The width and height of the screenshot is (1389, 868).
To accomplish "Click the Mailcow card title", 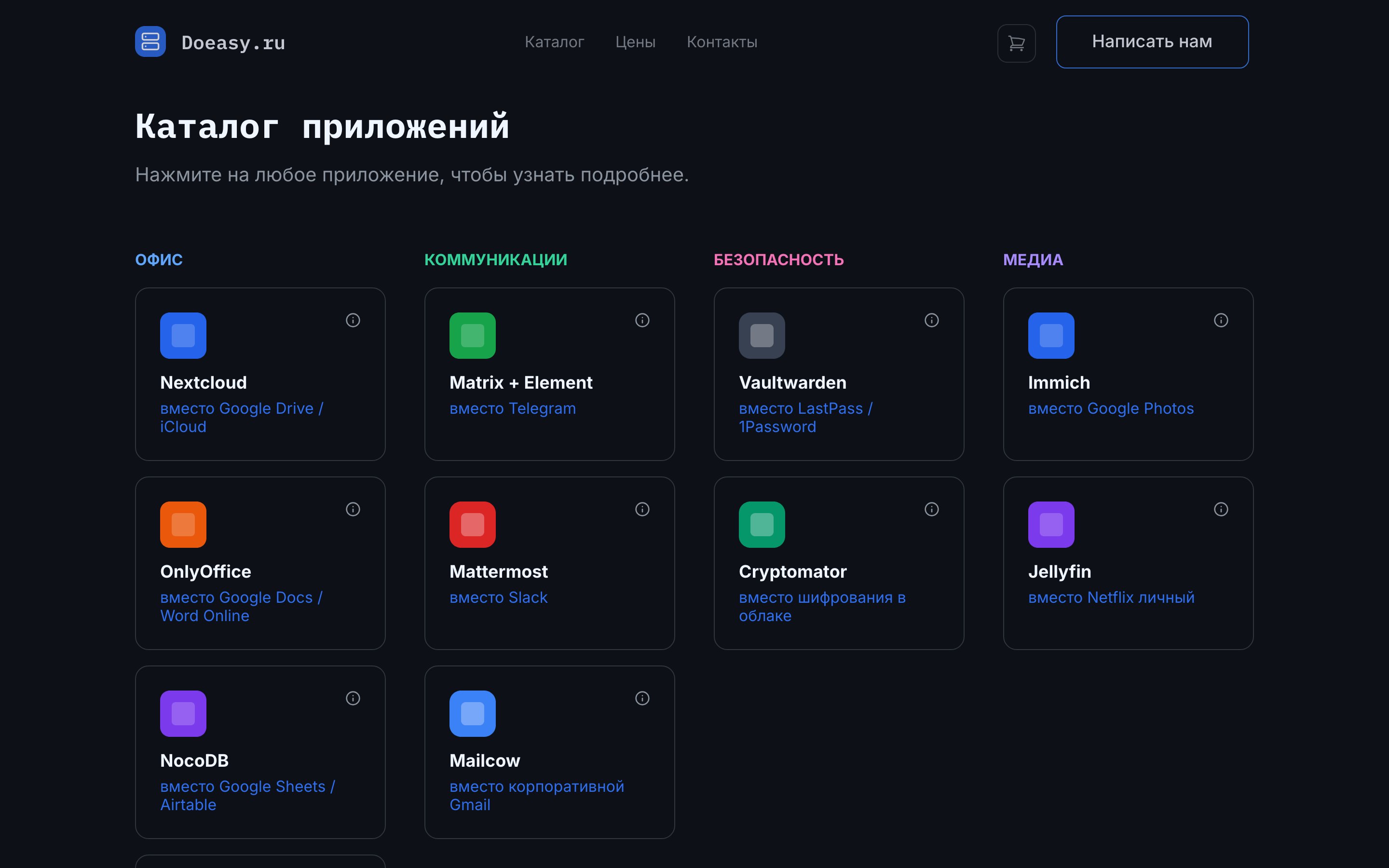I will coord(484,760).
